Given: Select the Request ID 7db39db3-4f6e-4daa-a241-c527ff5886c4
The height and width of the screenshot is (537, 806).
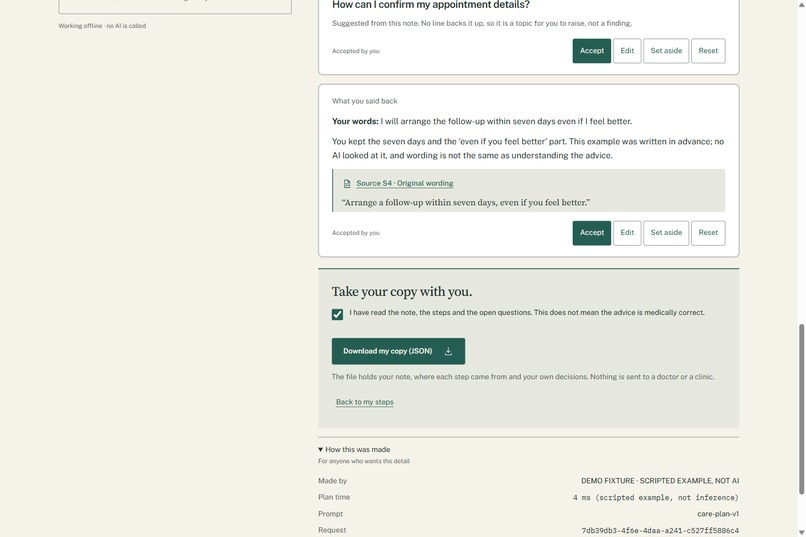Looking at the screenshot, I should [660, 530].
